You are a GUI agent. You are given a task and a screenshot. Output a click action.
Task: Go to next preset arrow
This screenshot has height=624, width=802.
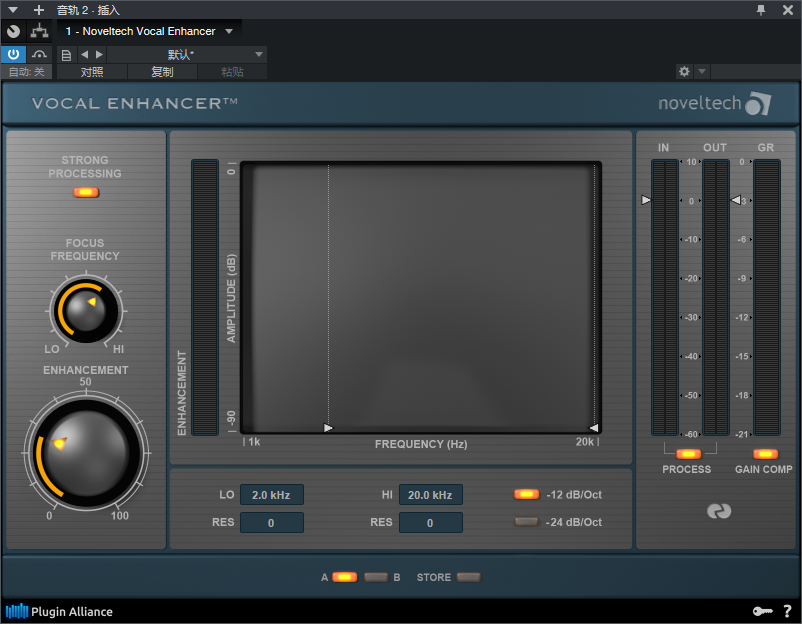[x=99, y=54]
